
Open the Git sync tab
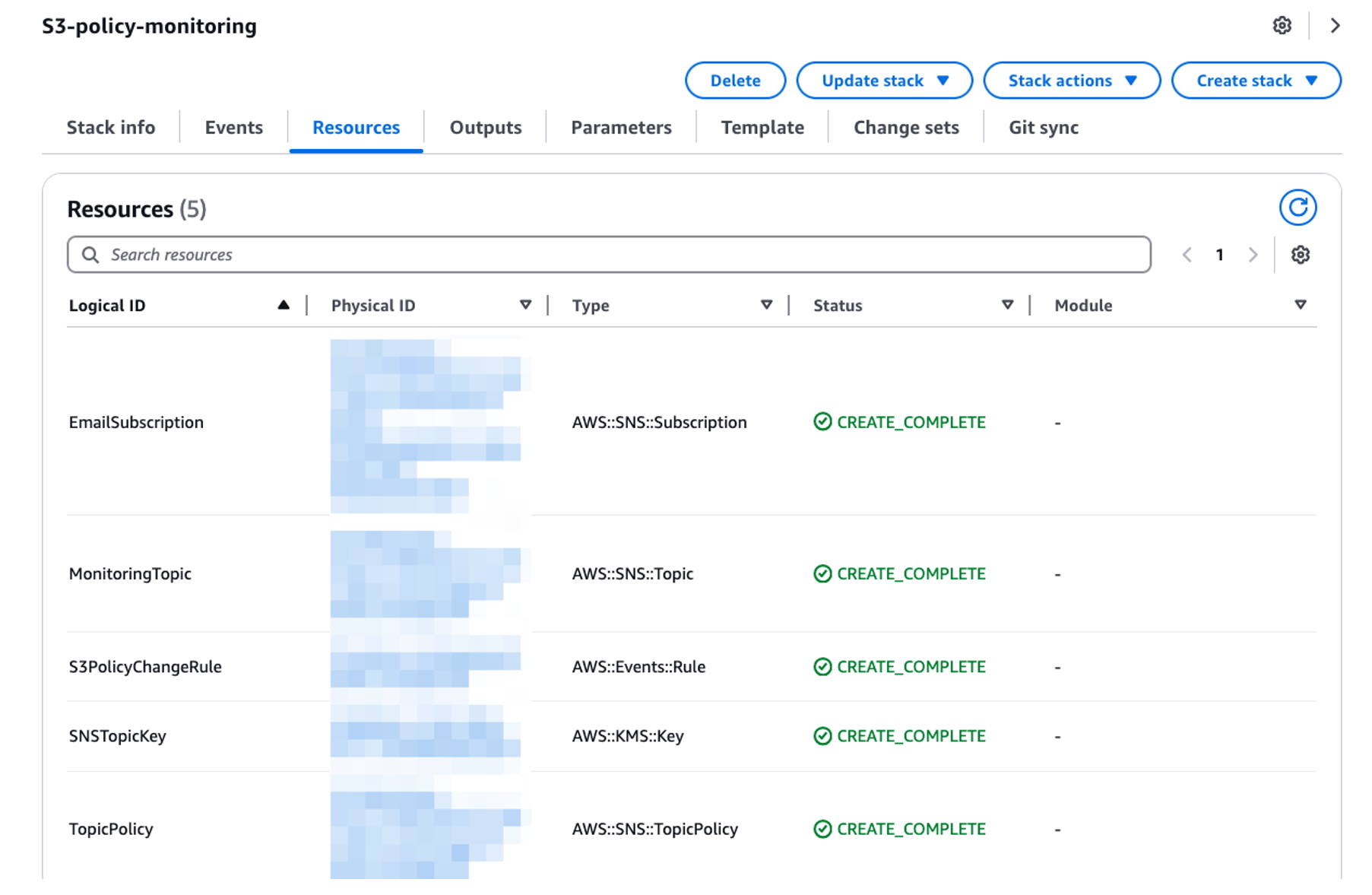[x=1044, y=128]
